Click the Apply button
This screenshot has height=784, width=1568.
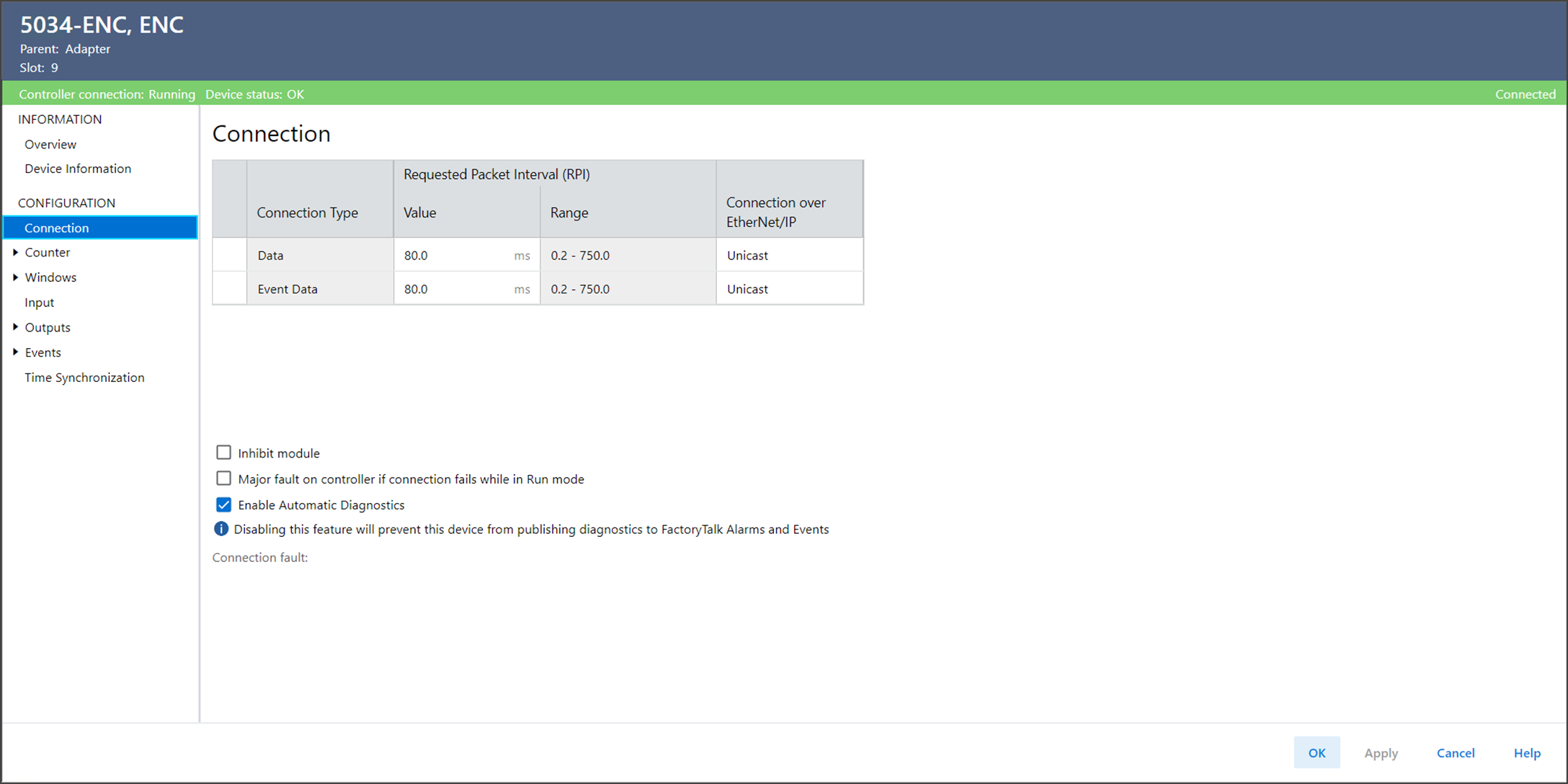click(1381, 753)
